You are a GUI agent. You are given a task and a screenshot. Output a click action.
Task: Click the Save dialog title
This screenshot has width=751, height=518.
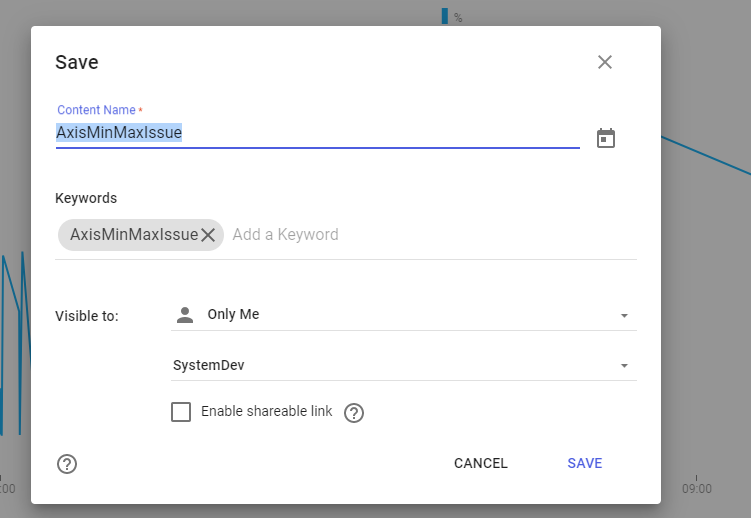[x=77, y=62]
